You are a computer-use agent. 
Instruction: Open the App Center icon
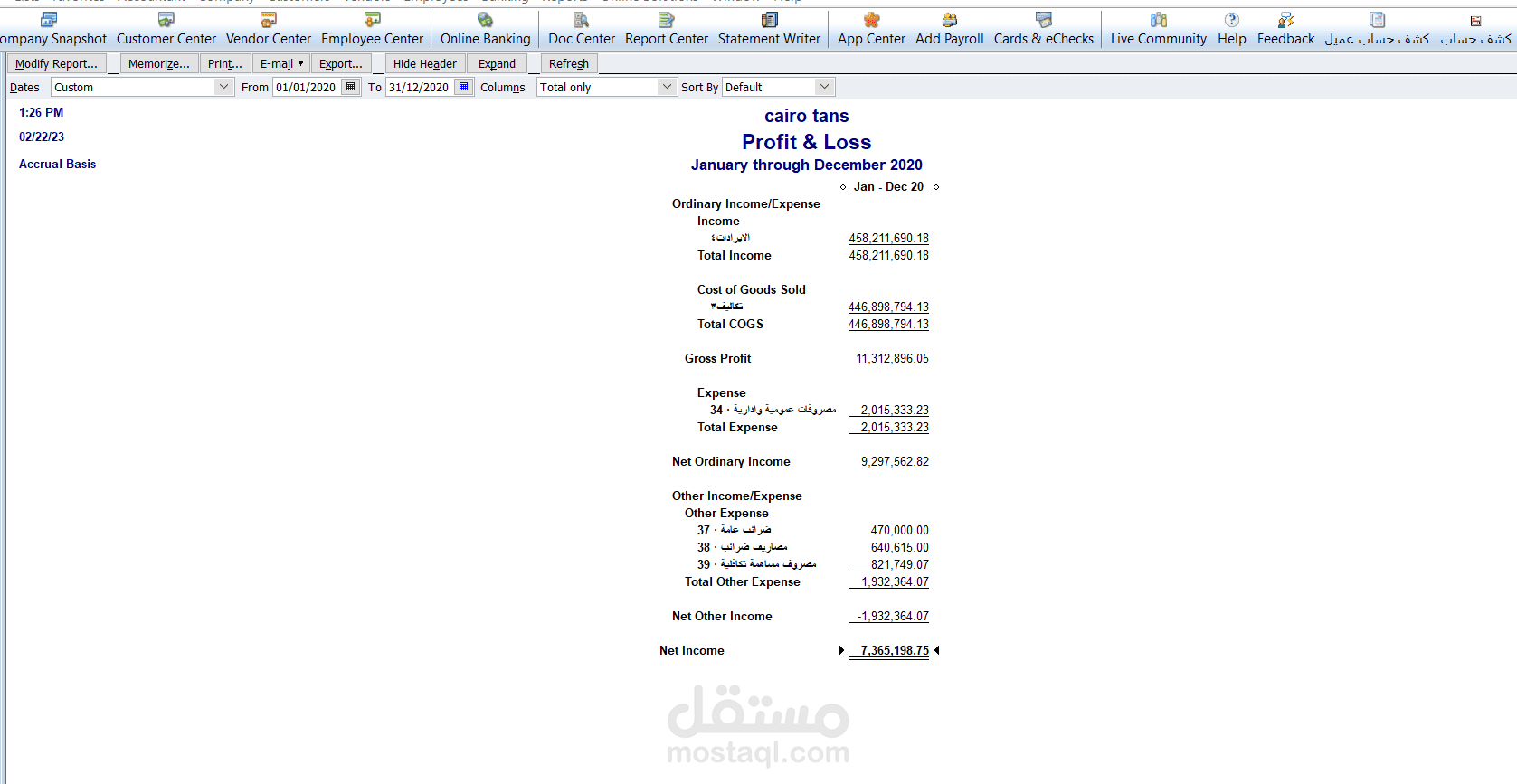coord(871,20)
